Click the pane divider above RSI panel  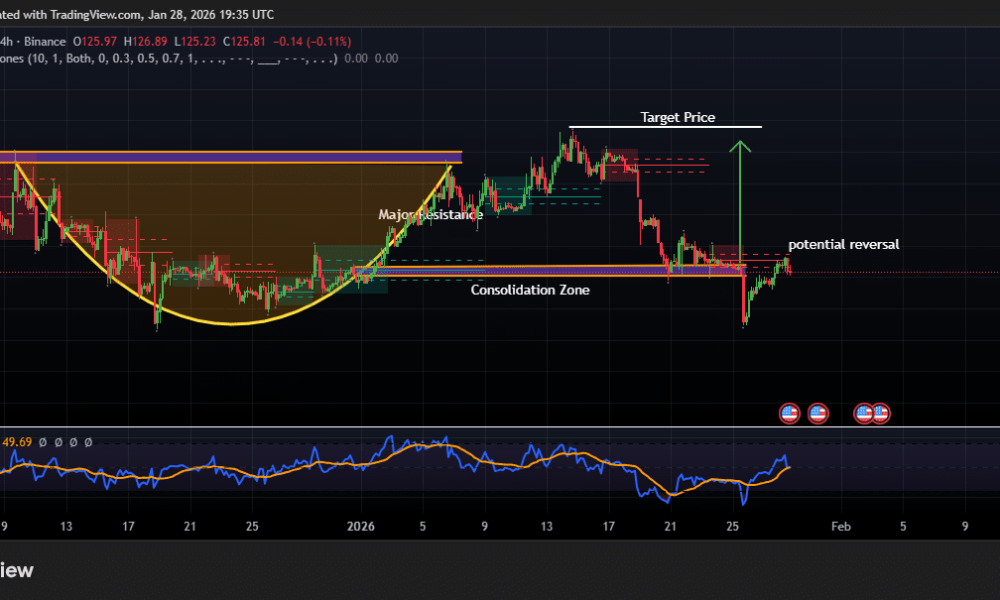click(x=500, y=427)
